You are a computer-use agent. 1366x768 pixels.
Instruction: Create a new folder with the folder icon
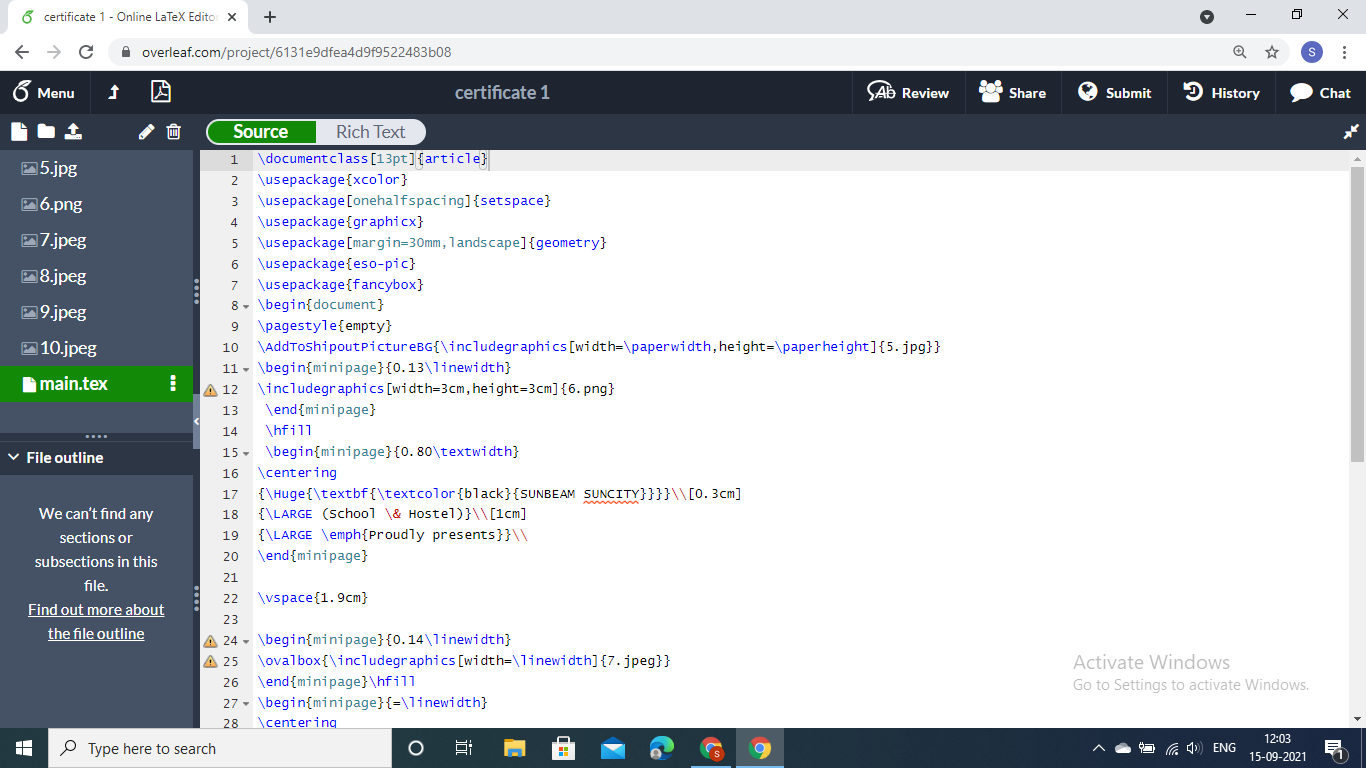[46, 131]
